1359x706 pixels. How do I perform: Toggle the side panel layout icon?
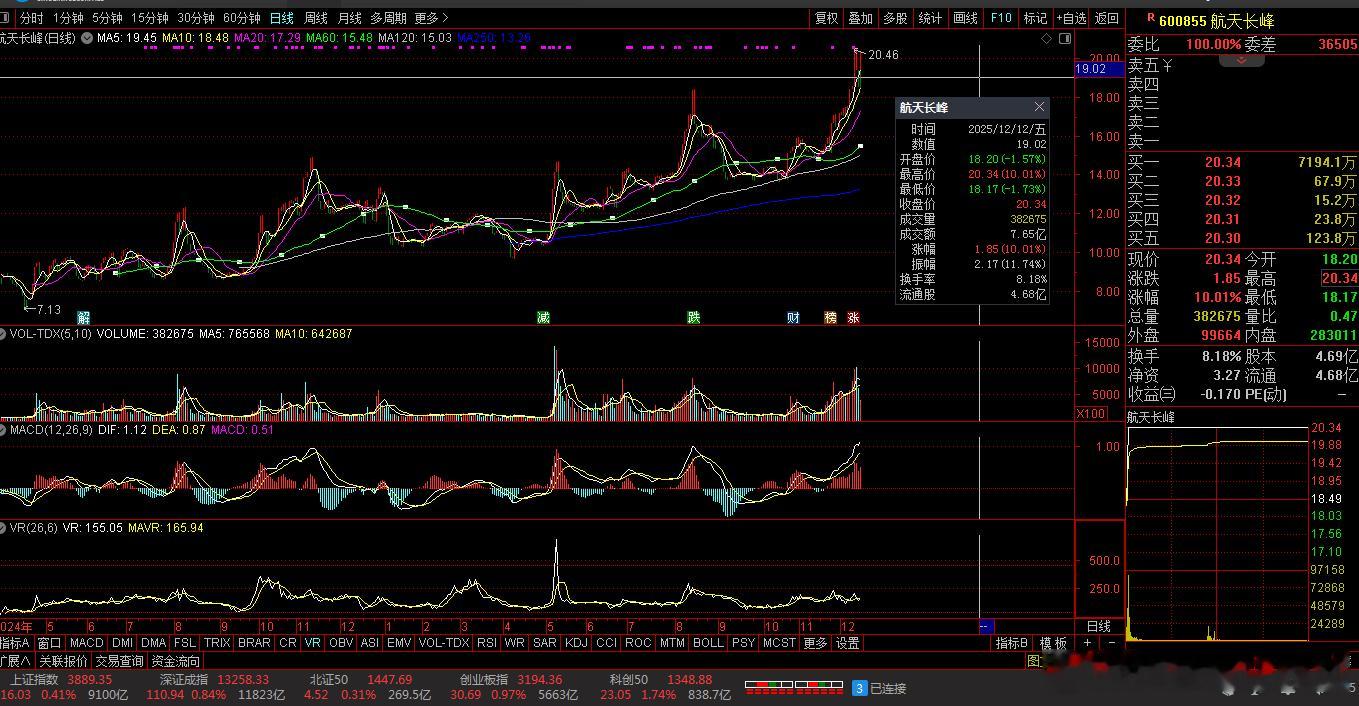(1063, 38)
